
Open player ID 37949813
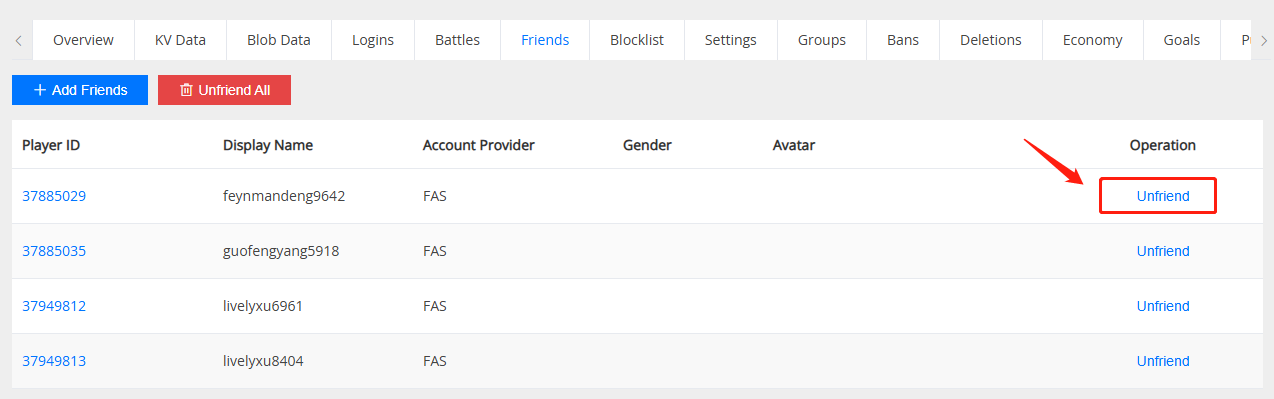(x=54, y=361)
